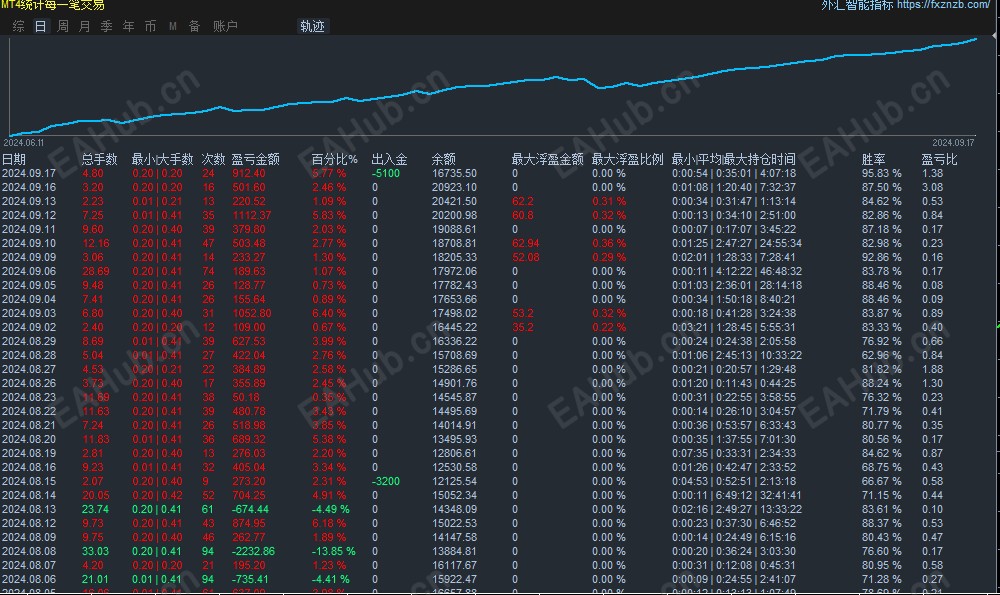The image size is (1000, 595).
Task: Select the 2024.08.27 date cell
Action: pyautogui.click(x=29, y=370)
